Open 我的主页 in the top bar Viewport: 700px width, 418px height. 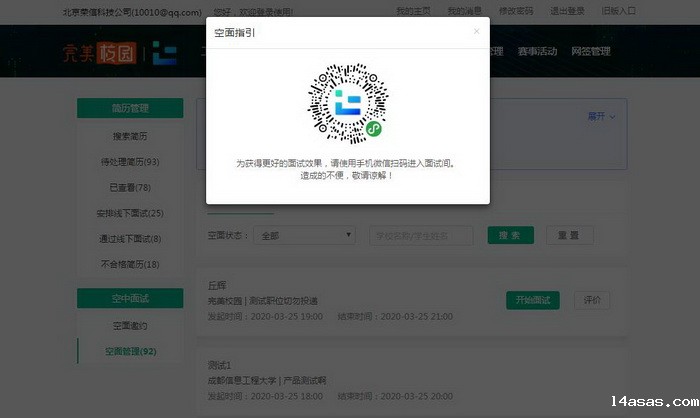coord(413,11)
